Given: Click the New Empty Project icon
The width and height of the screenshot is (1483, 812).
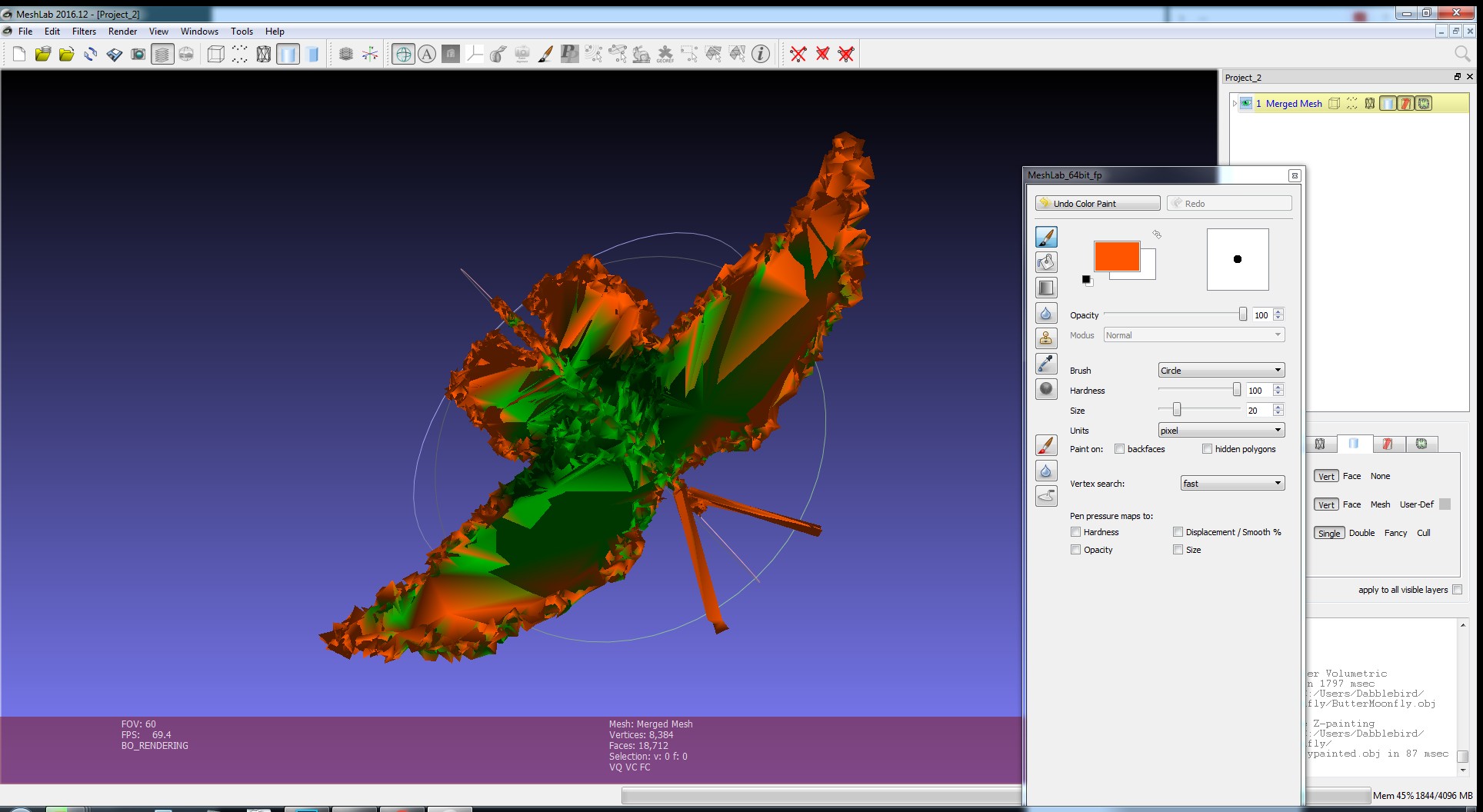Looking at the screenshot, I should (19, 54).
